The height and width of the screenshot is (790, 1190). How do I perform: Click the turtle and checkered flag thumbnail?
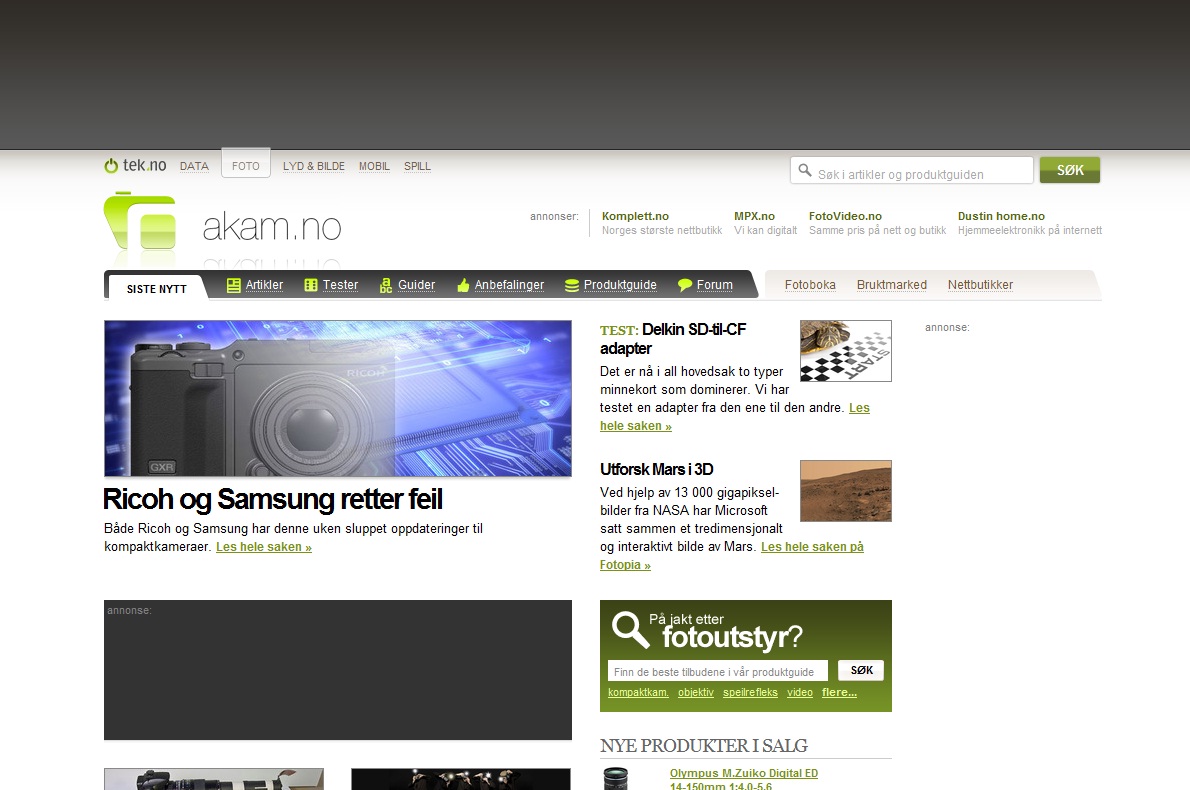tap(845, 351)
